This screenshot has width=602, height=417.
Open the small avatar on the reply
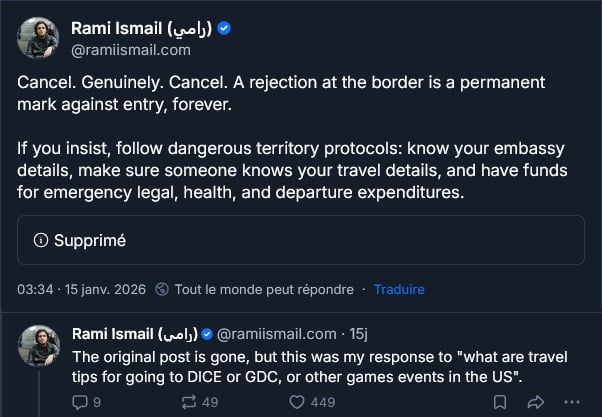coord(39,344)
